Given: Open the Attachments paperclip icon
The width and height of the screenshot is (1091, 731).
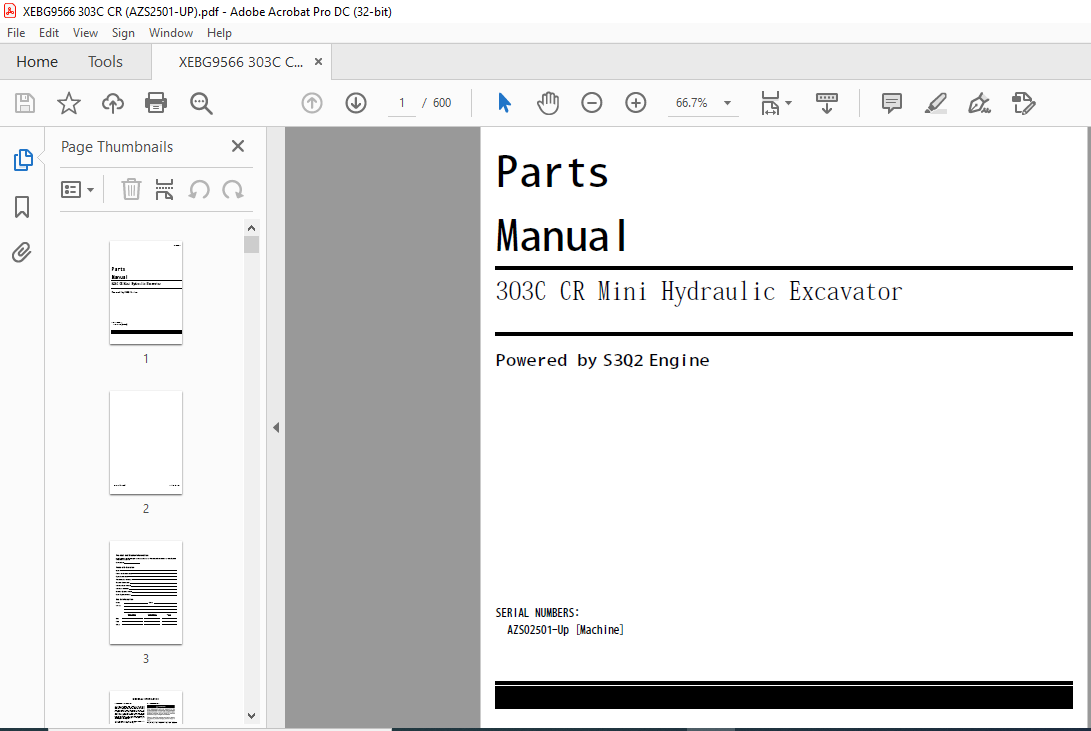Looking at the screenshot, I should (22, 252).
